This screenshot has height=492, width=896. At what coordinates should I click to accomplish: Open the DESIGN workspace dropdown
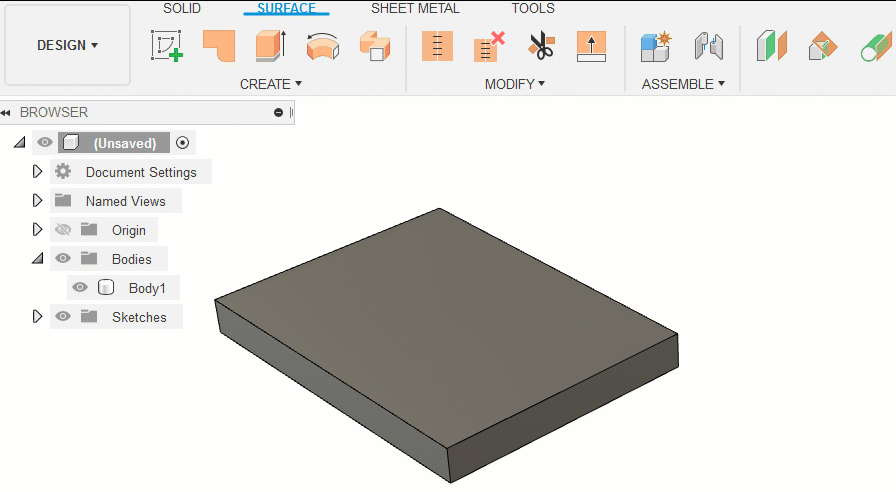click(67, 45)
